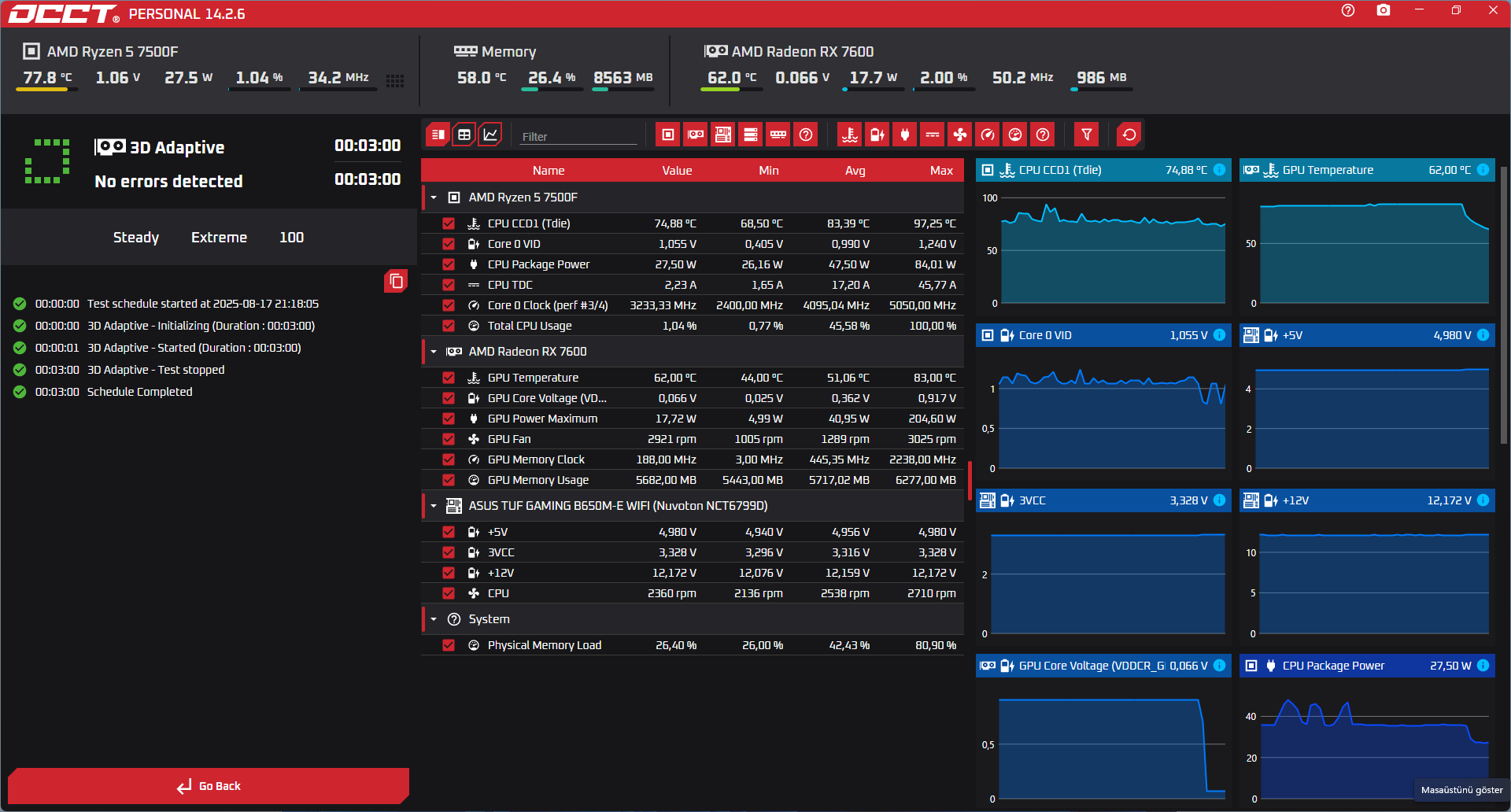Viewport: 1511px width, 812px height.
Task: Uncheck the Total CPU Usage sensor row
Action: 449,326
